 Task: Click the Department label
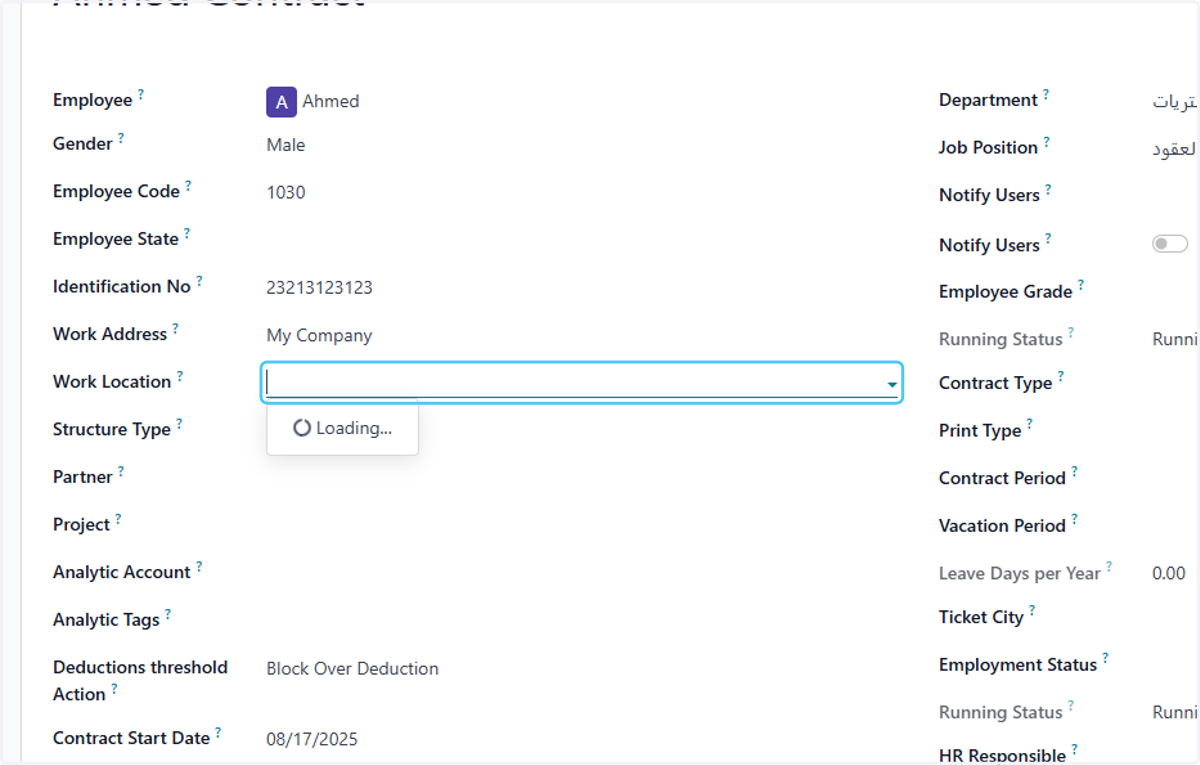coord(988,100)
